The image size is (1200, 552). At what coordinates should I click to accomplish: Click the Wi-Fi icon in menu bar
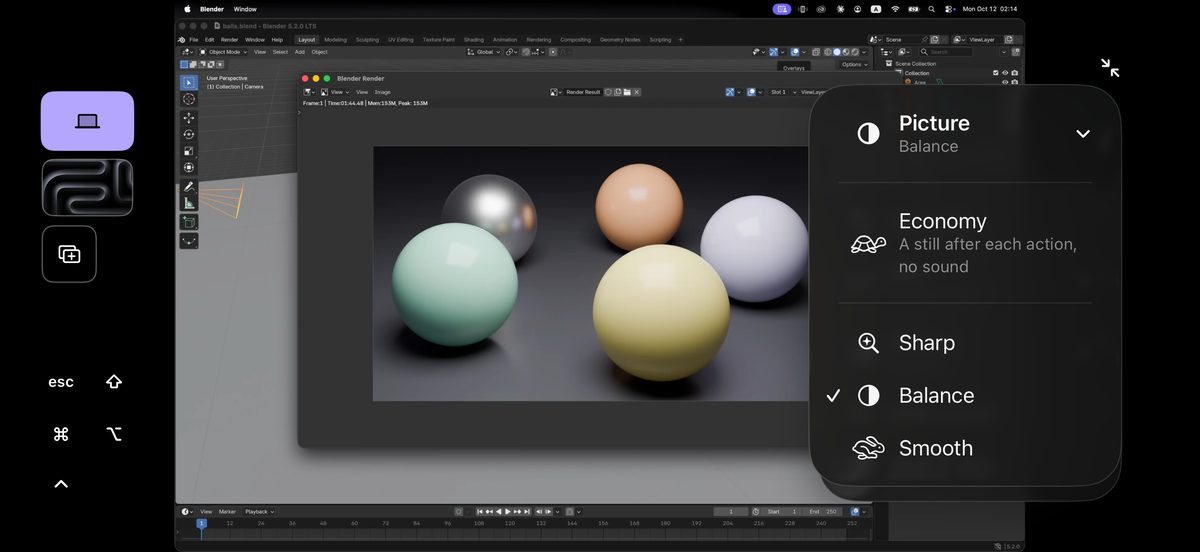coord(895,9)
